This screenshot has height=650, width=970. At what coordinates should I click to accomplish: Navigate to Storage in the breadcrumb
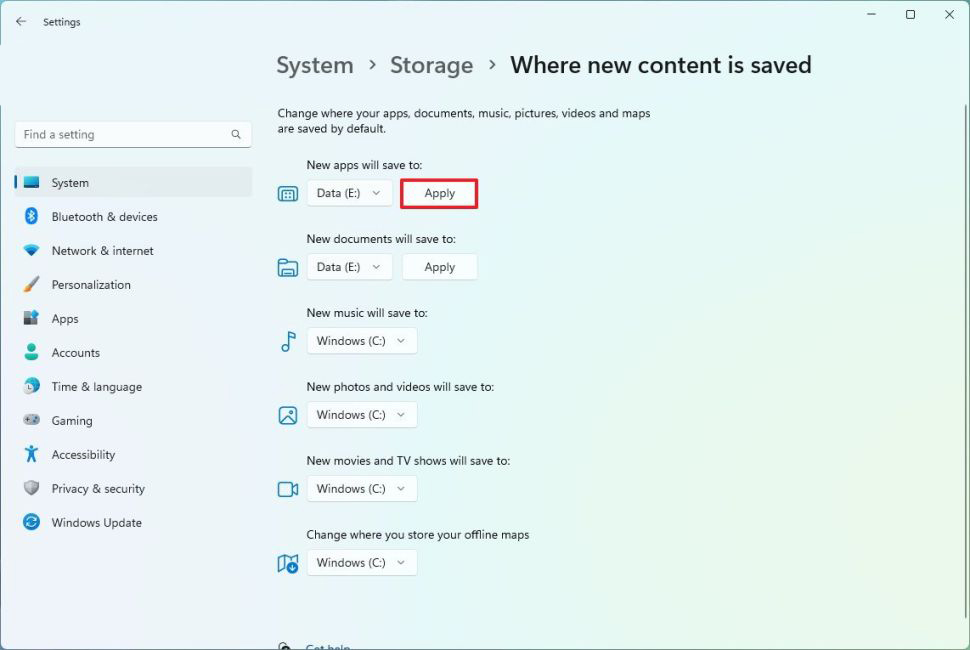coord(431,66)
